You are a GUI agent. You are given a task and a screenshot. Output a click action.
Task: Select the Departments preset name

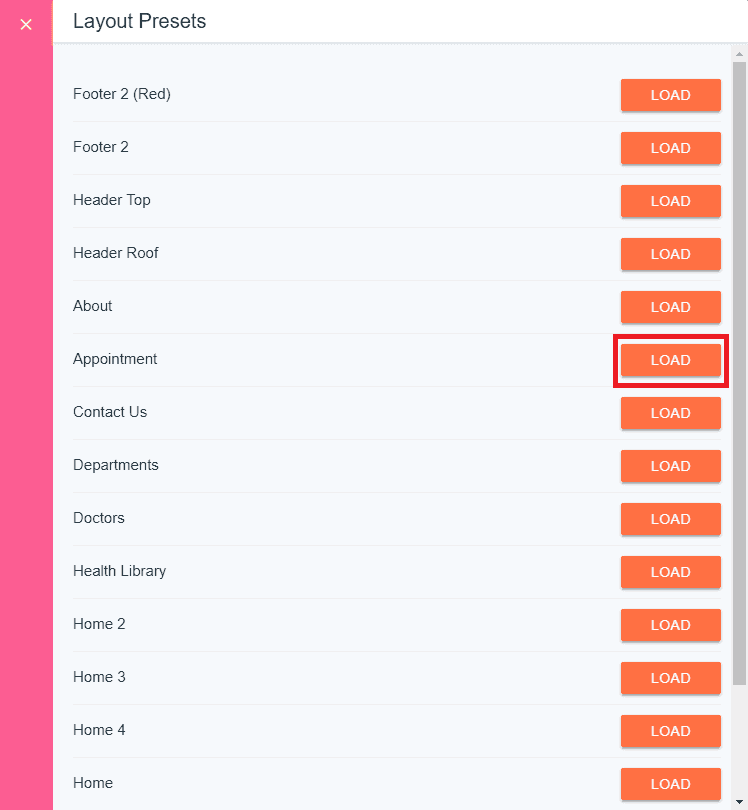[x=115, y=465]
